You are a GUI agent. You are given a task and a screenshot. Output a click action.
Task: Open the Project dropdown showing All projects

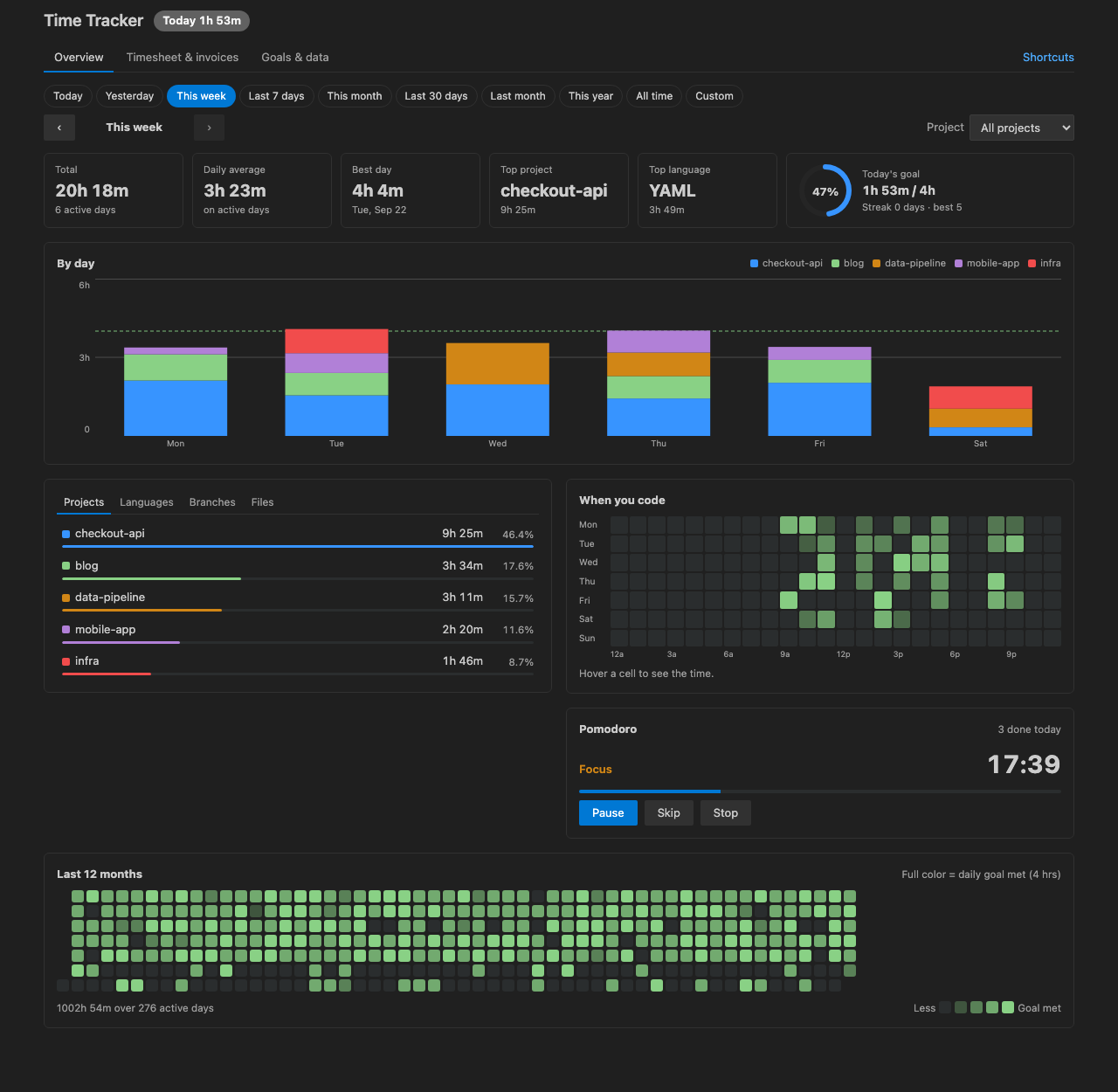[1021, 128]
